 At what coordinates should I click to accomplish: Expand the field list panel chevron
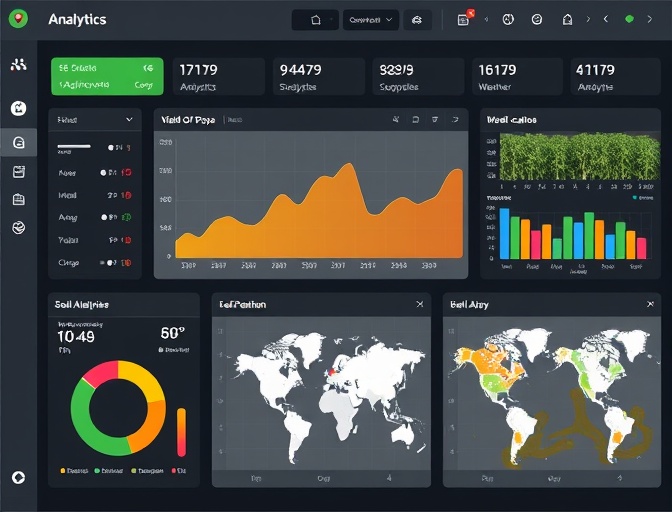129,120
